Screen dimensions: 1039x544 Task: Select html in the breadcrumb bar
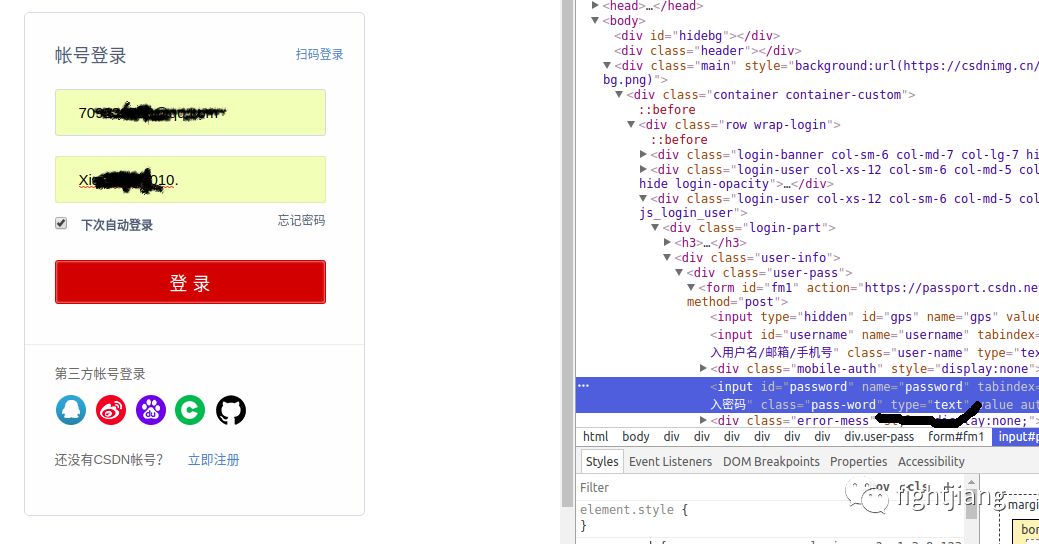pyautogui.click(x=595, y=437)
